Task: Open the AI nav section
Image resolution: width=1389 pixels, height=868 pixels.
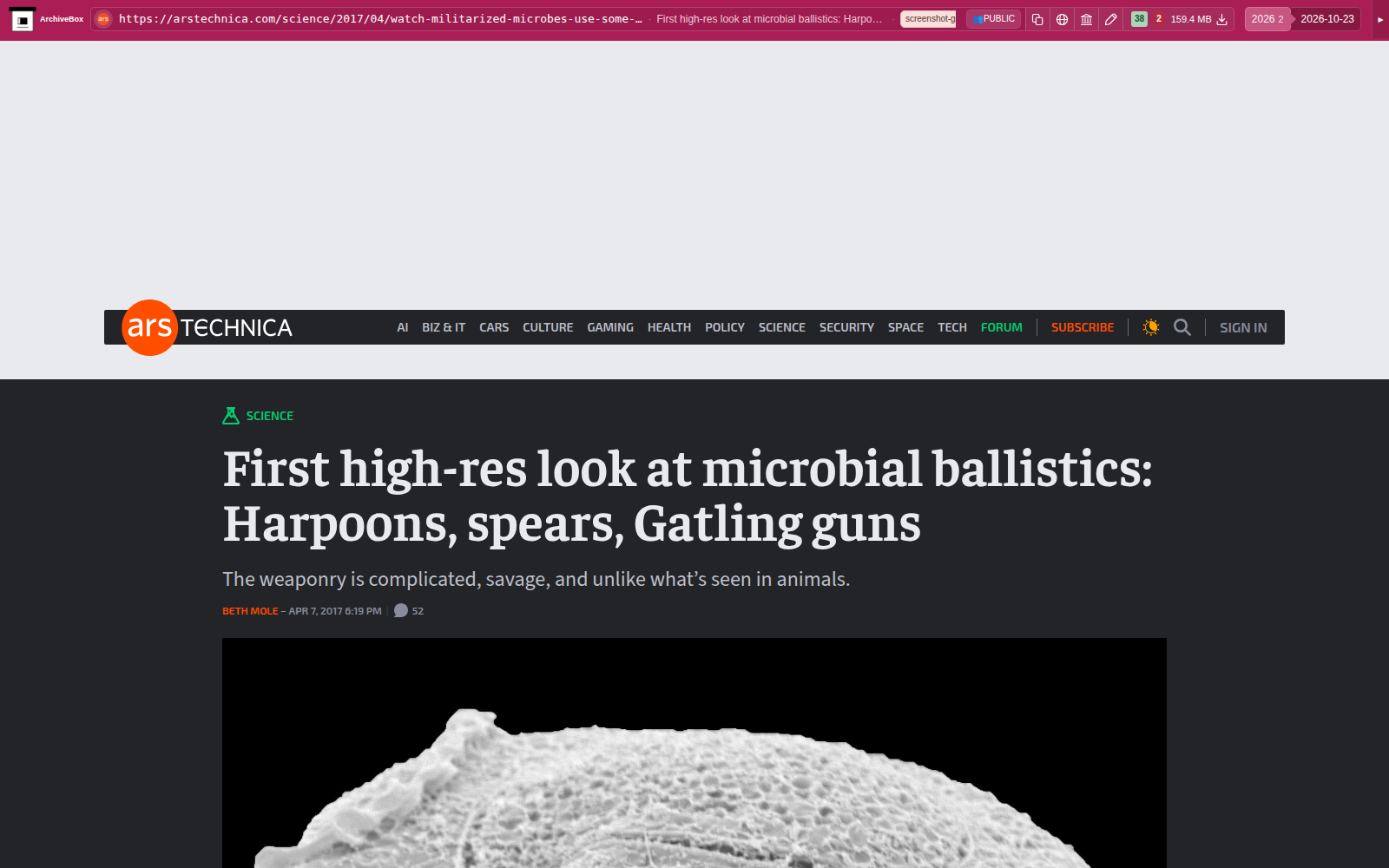Action: (403, 327)
